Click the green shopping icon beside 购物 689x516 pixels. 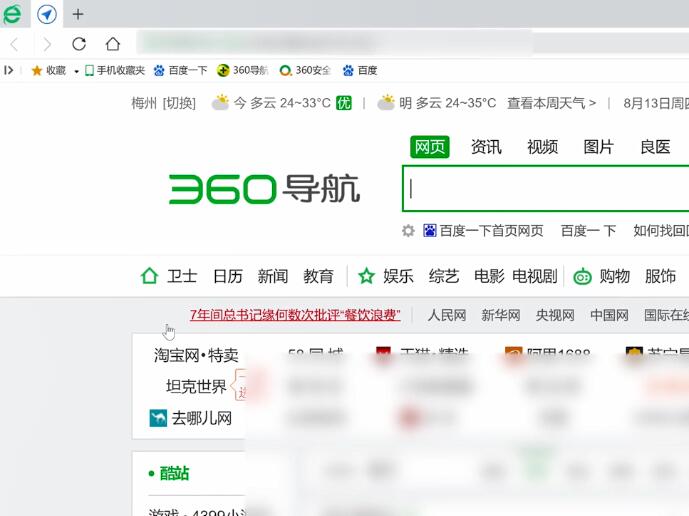pyautogui.click(x=583, y=276)
